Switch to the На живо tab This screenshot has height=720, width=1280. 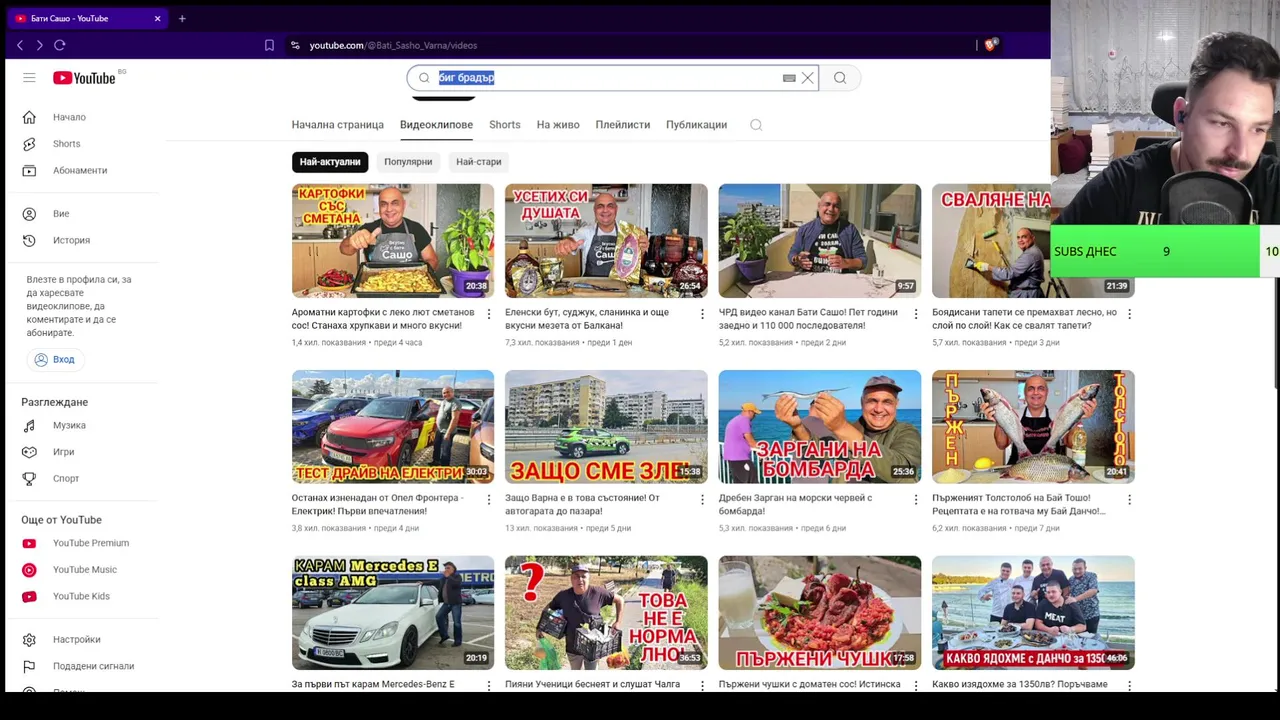tap(558, 125)
